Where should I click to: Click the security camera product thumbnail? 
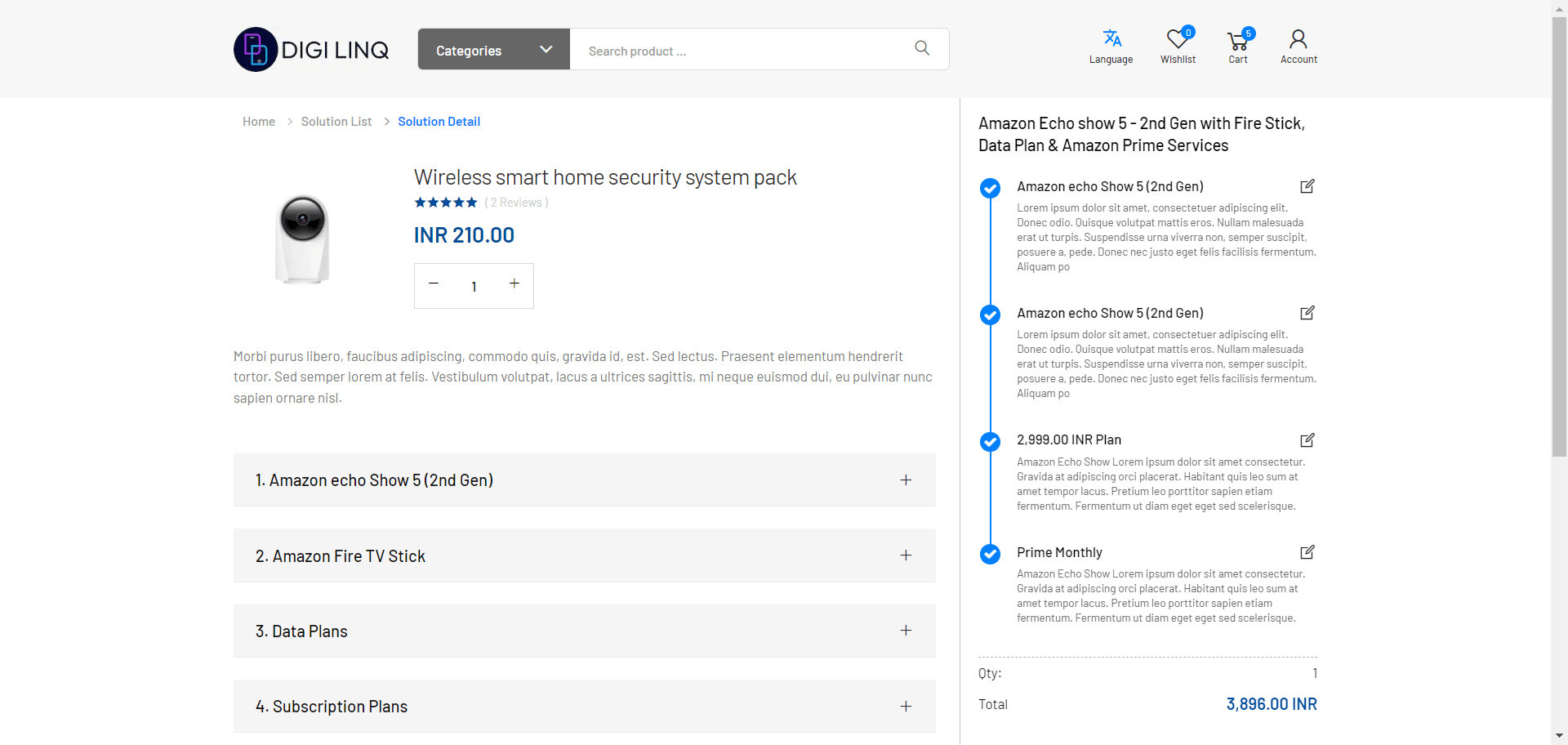[x=303, y=239]
